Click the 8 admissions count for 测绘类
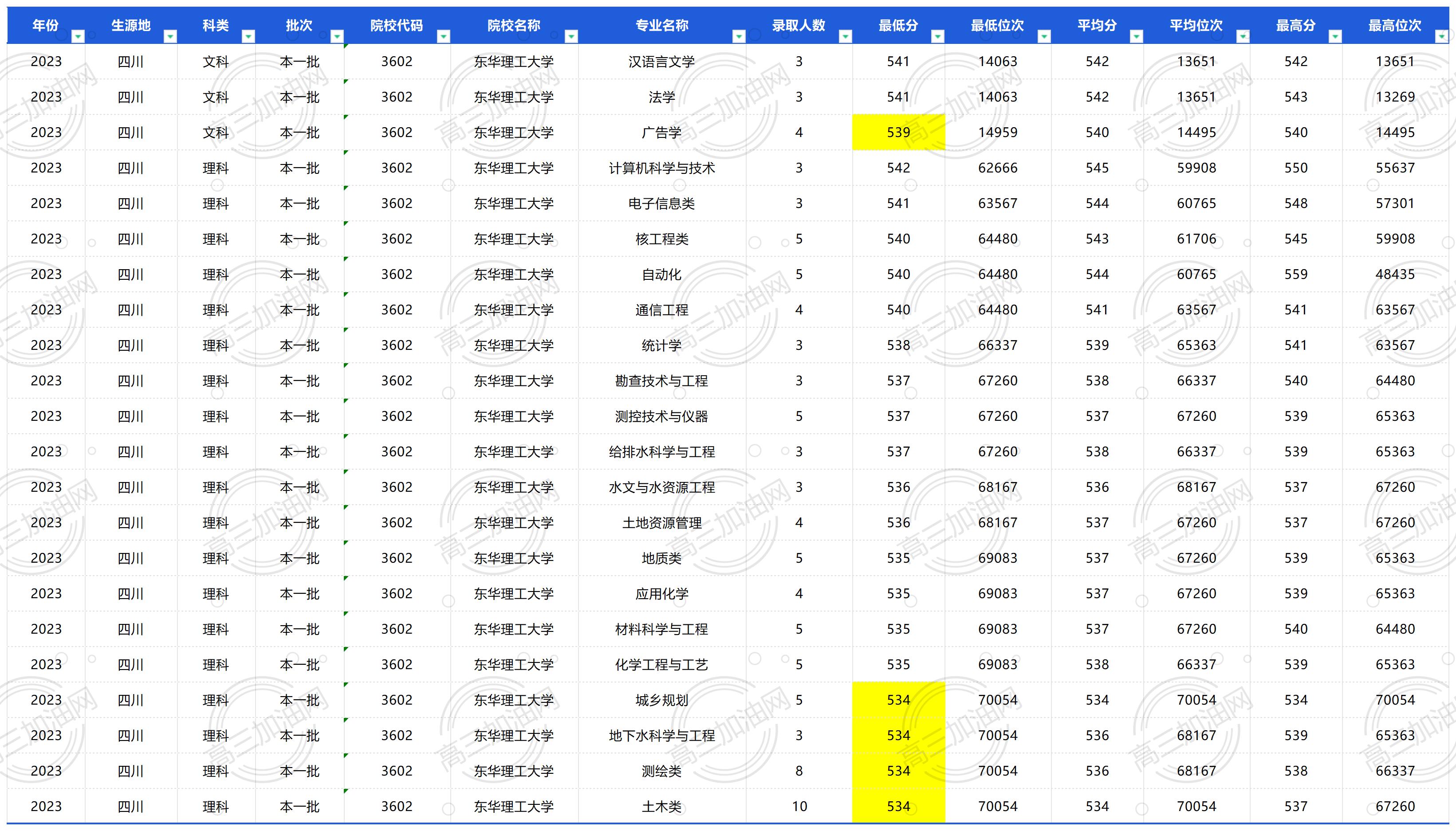The width and height of the screenshot is (1456, 831). 799,771
